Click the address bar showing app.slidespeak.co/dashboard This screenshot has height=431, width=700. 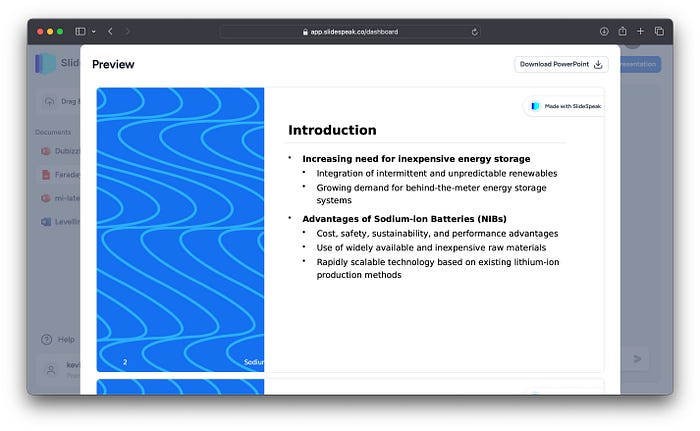click(x=350, y=32)
